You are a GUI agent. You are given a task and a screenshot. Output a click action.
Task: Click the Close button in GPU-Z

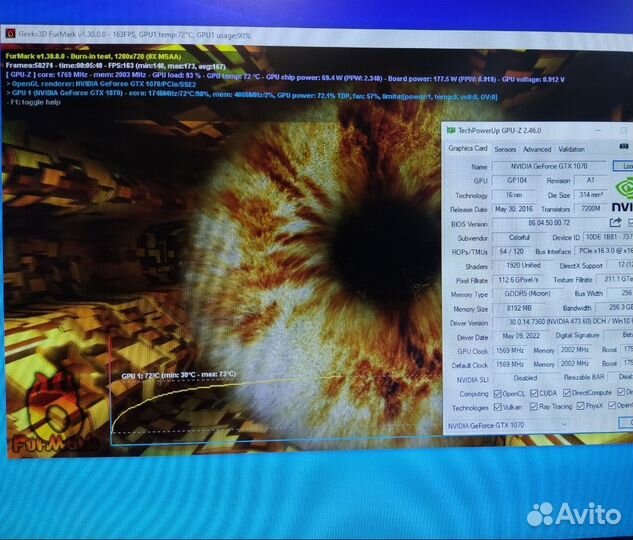(x=626, y=423)
